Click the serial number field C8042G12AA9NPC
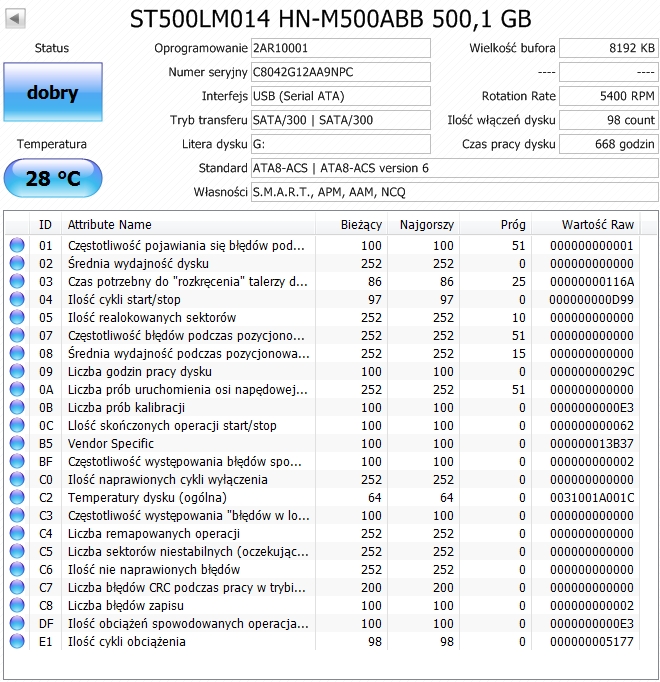The width and height of the screenshot is (660, 682). [341, 72]
